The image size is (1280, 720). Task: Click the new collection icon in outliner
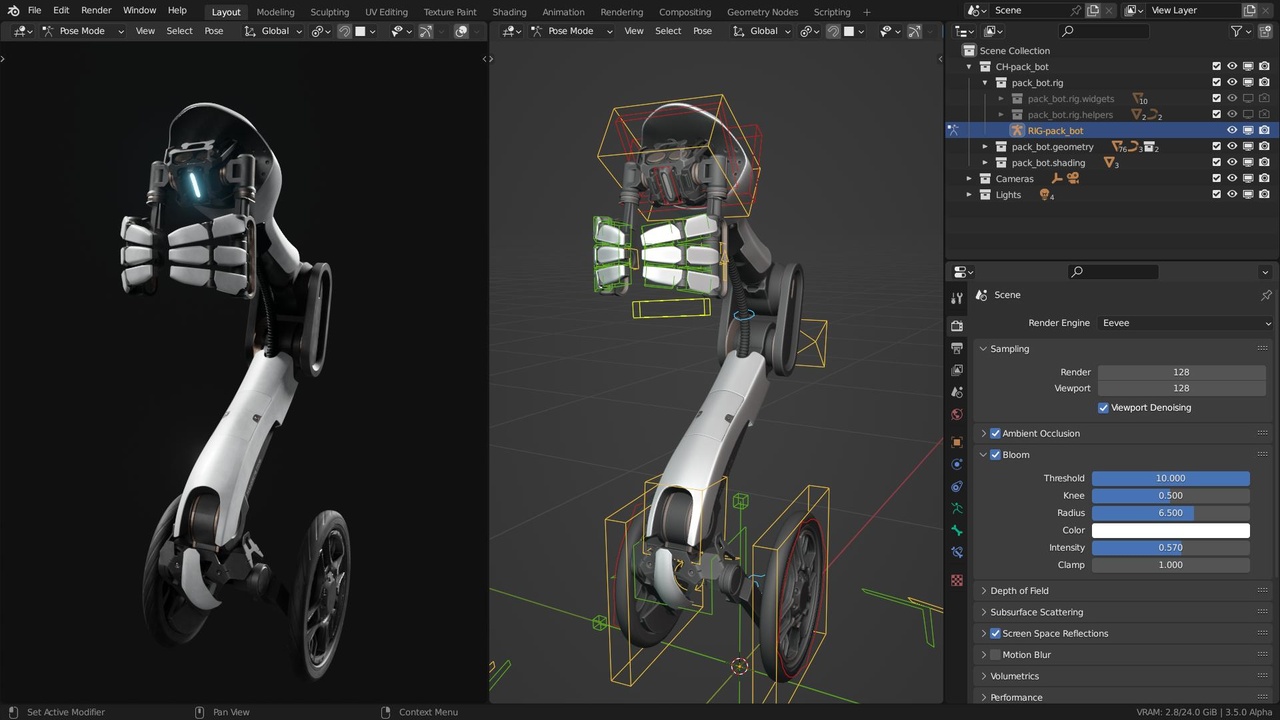1265,31
